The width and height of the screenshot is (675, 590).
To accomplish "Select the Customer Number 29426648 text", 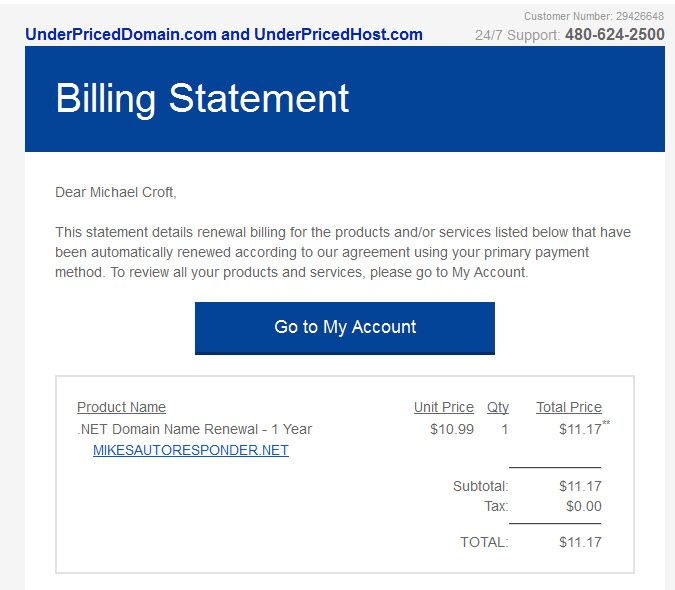I will click(x=594, y=16).
